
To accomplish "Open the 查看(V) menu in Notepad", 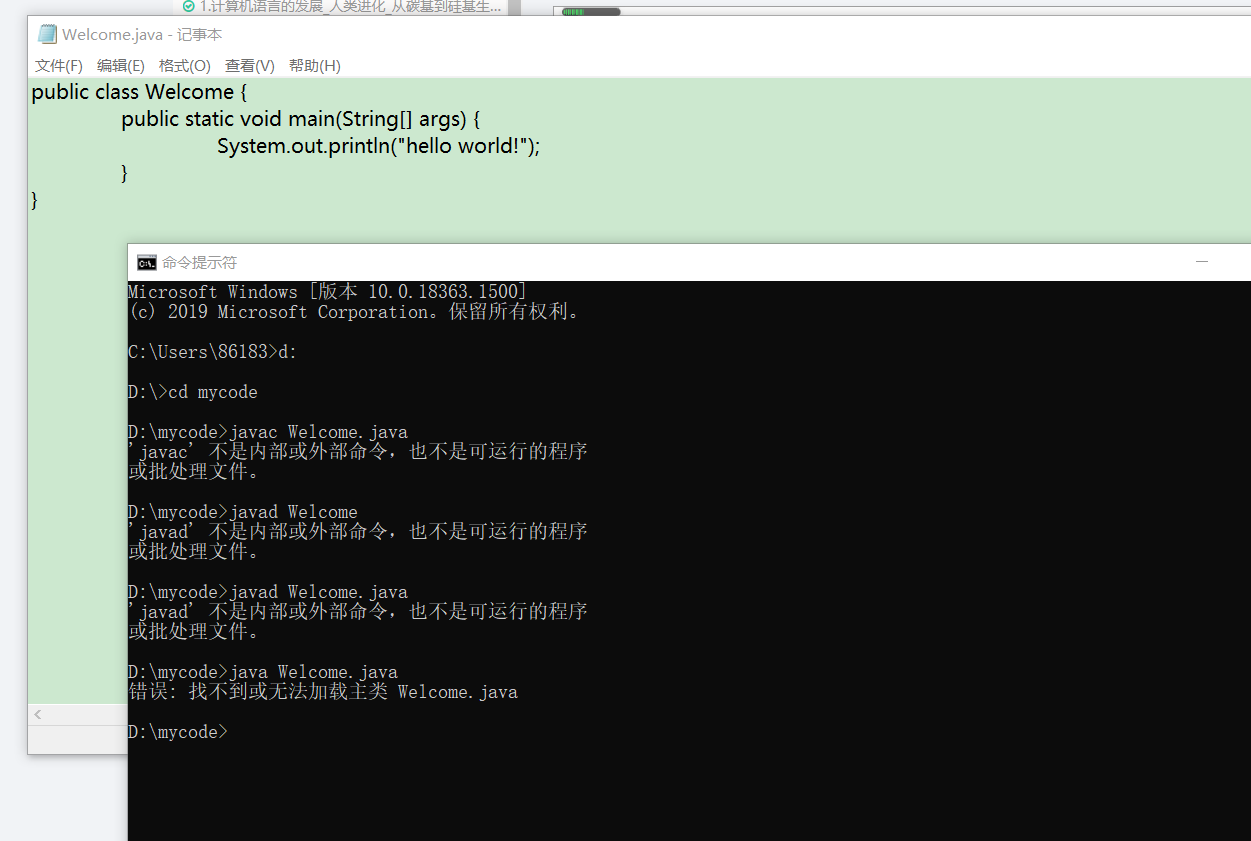I will (249, 66).
